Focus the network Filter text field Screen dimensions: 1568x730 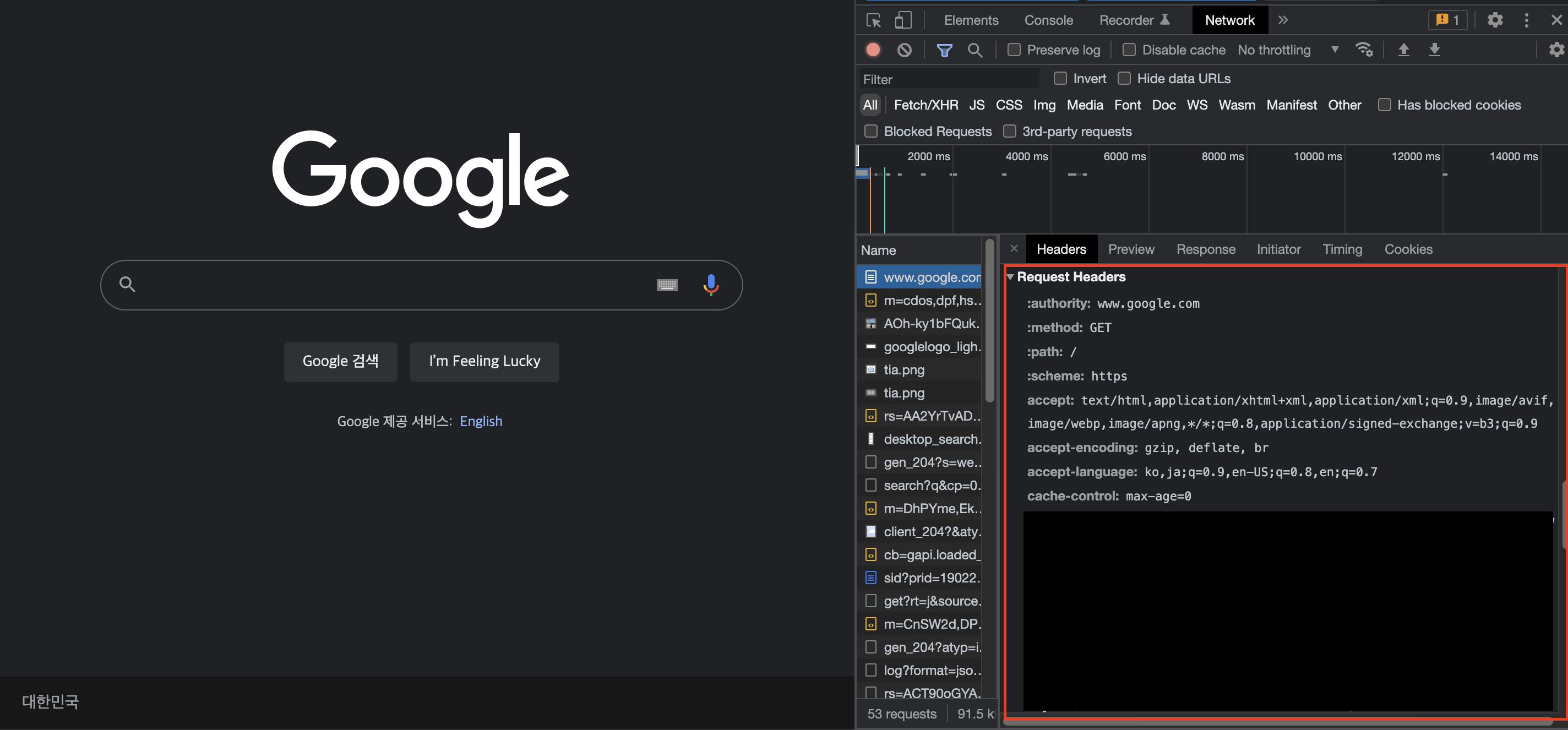[x=950, y=79]
